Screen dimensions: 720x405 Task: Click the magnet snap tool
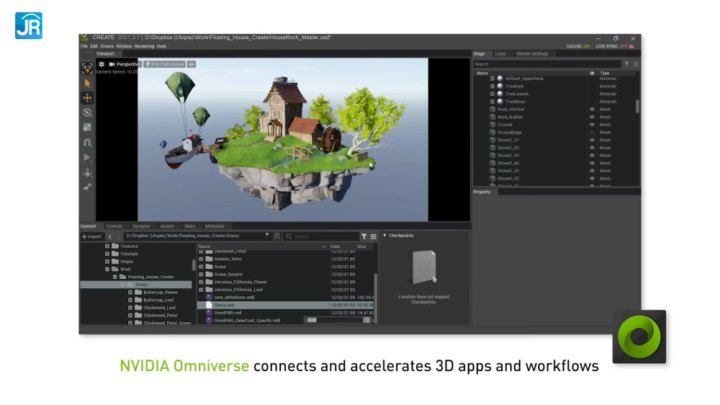(87, 142)
